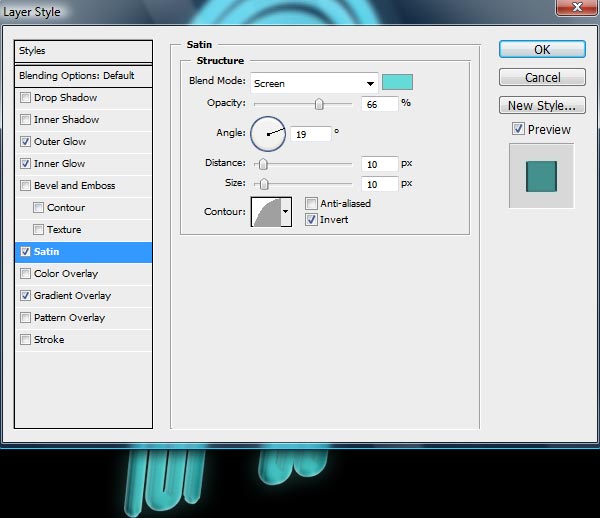Enable the Pattern Overlay checkbox
Viewport: 600px width, 518px height.
coord(25,318)
